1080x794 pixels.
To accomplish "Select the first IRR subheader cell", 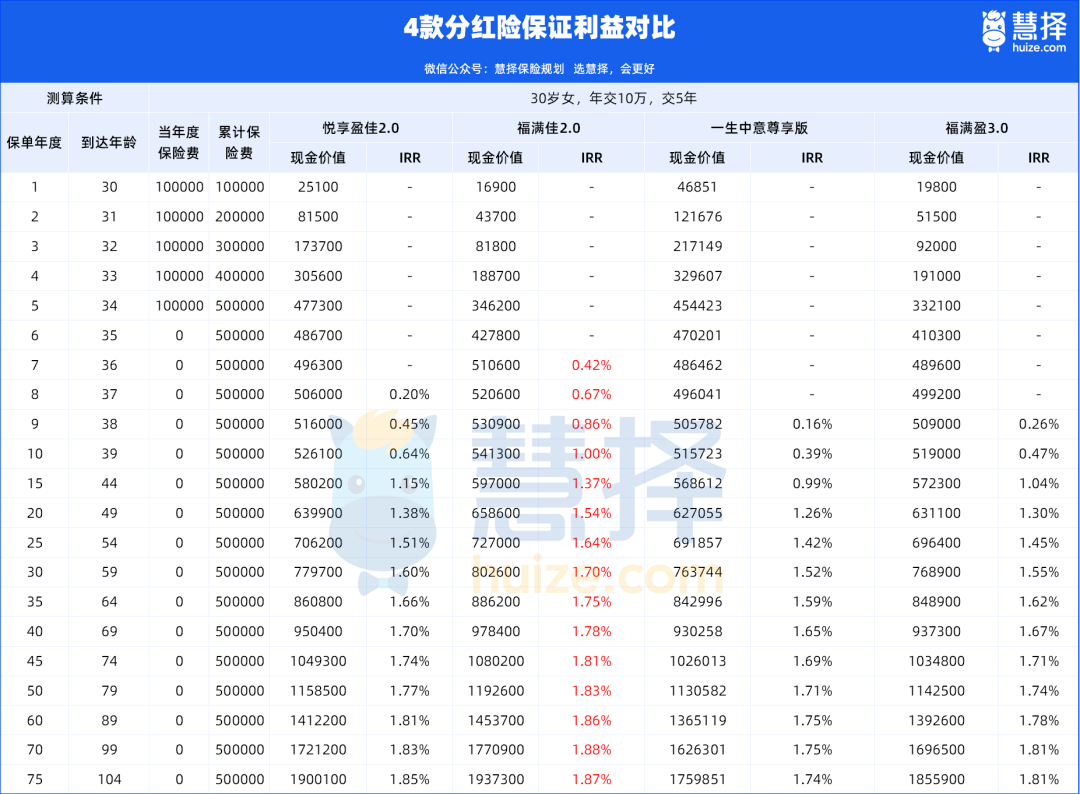I will 408,157.
